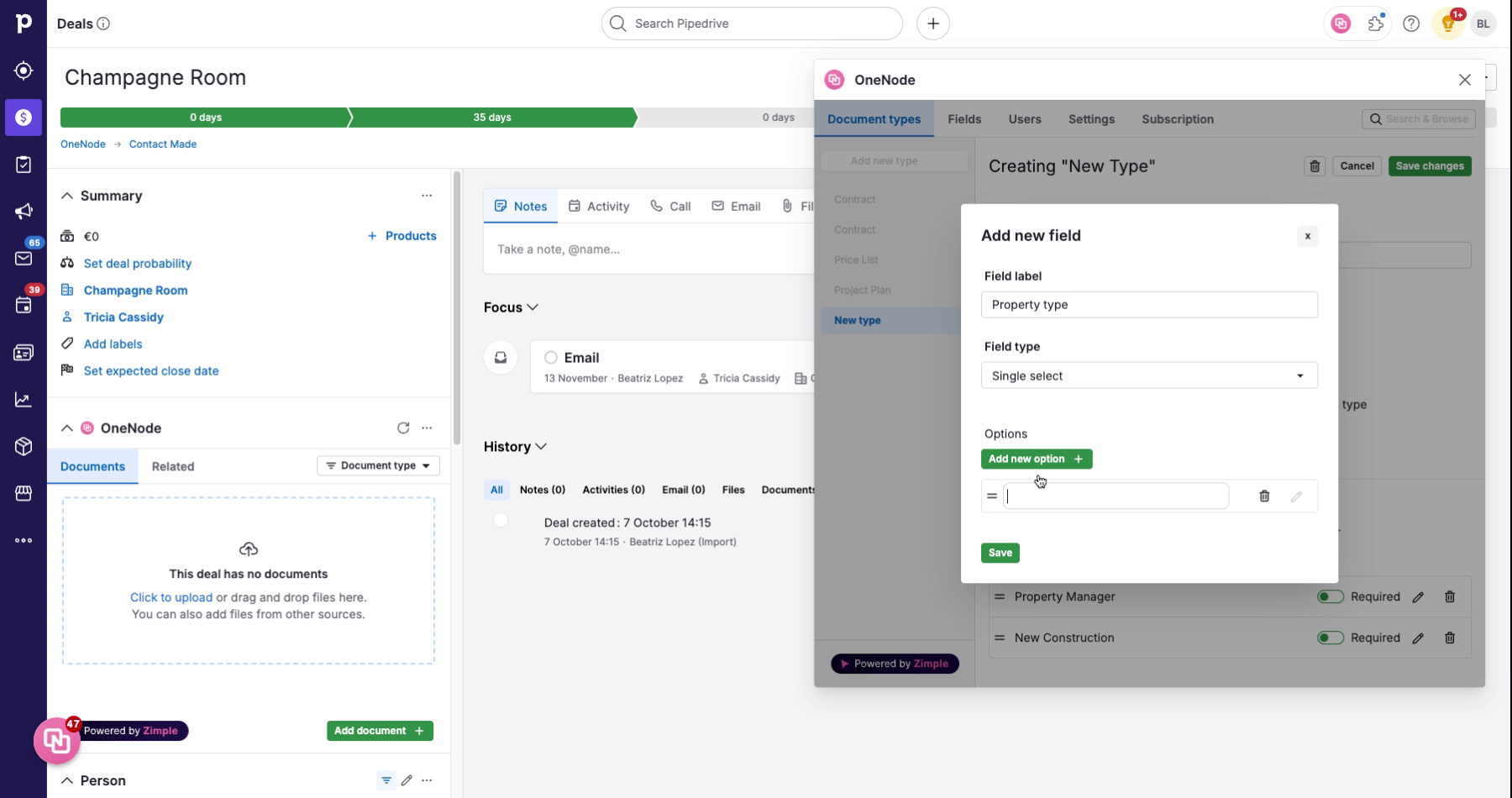The width and height of the screenshot is (1512, 798).
Task: Show Notes (0) in History filter
Action: click(543, 490)
